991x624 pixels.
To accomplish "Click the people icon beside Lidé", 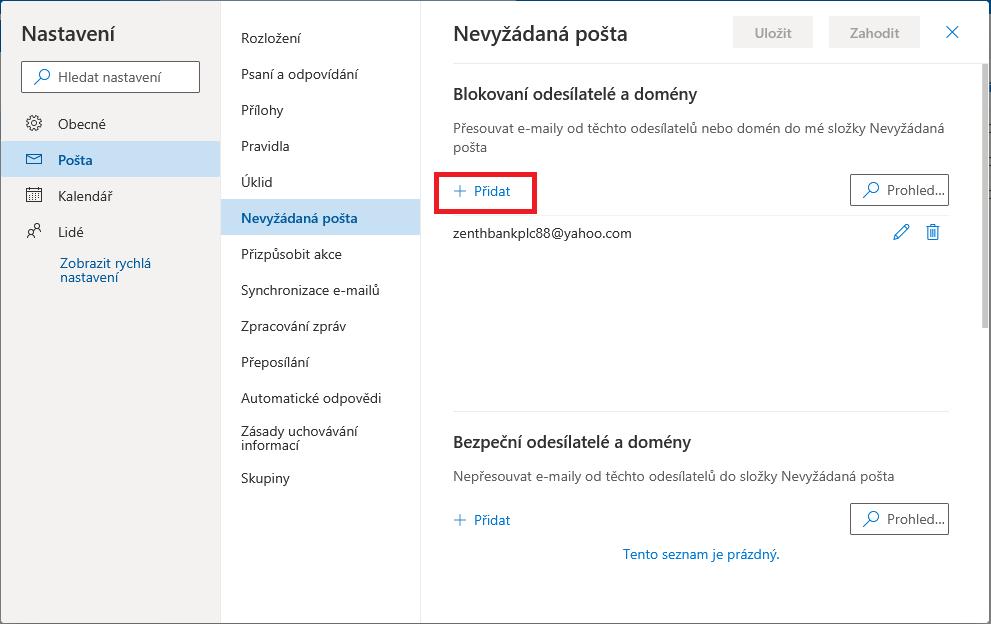I will 34,231.
